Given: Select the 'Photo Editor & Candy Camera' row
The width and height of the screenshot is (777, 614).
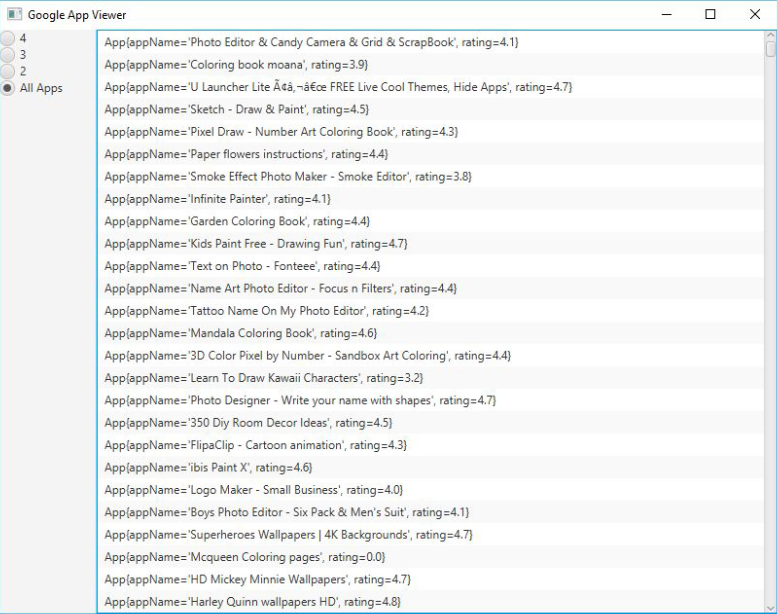Looking at the screenshot, I should point(431,42).
